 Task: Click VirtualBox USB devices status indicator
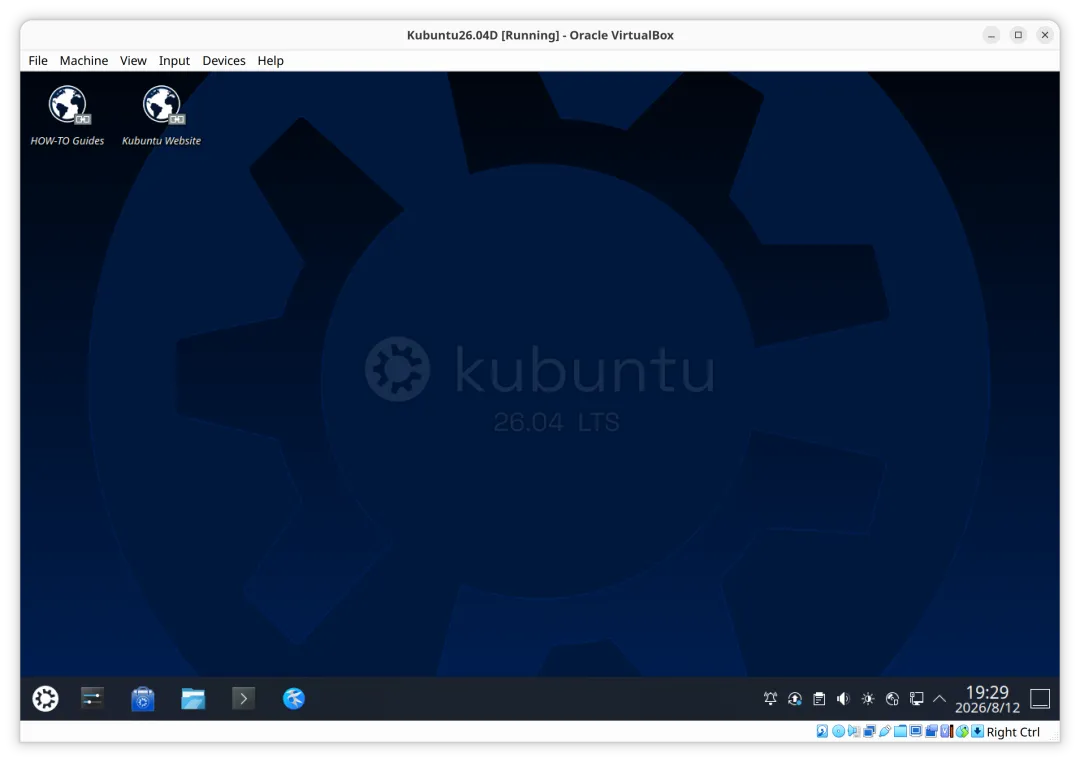point(884,732)
